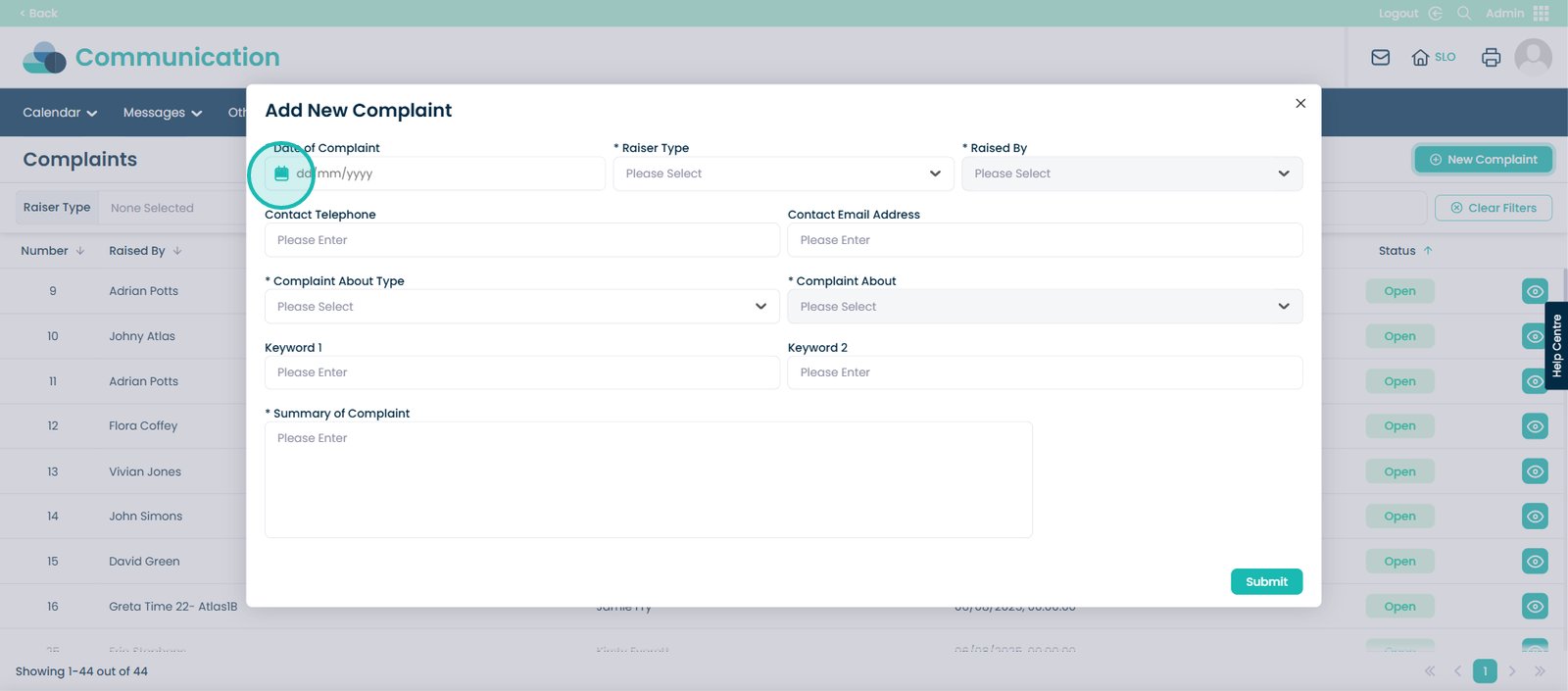This screenshot has width=1568, height=691.
Task: View complaint from John Simons row 14
Action: 1535,517
